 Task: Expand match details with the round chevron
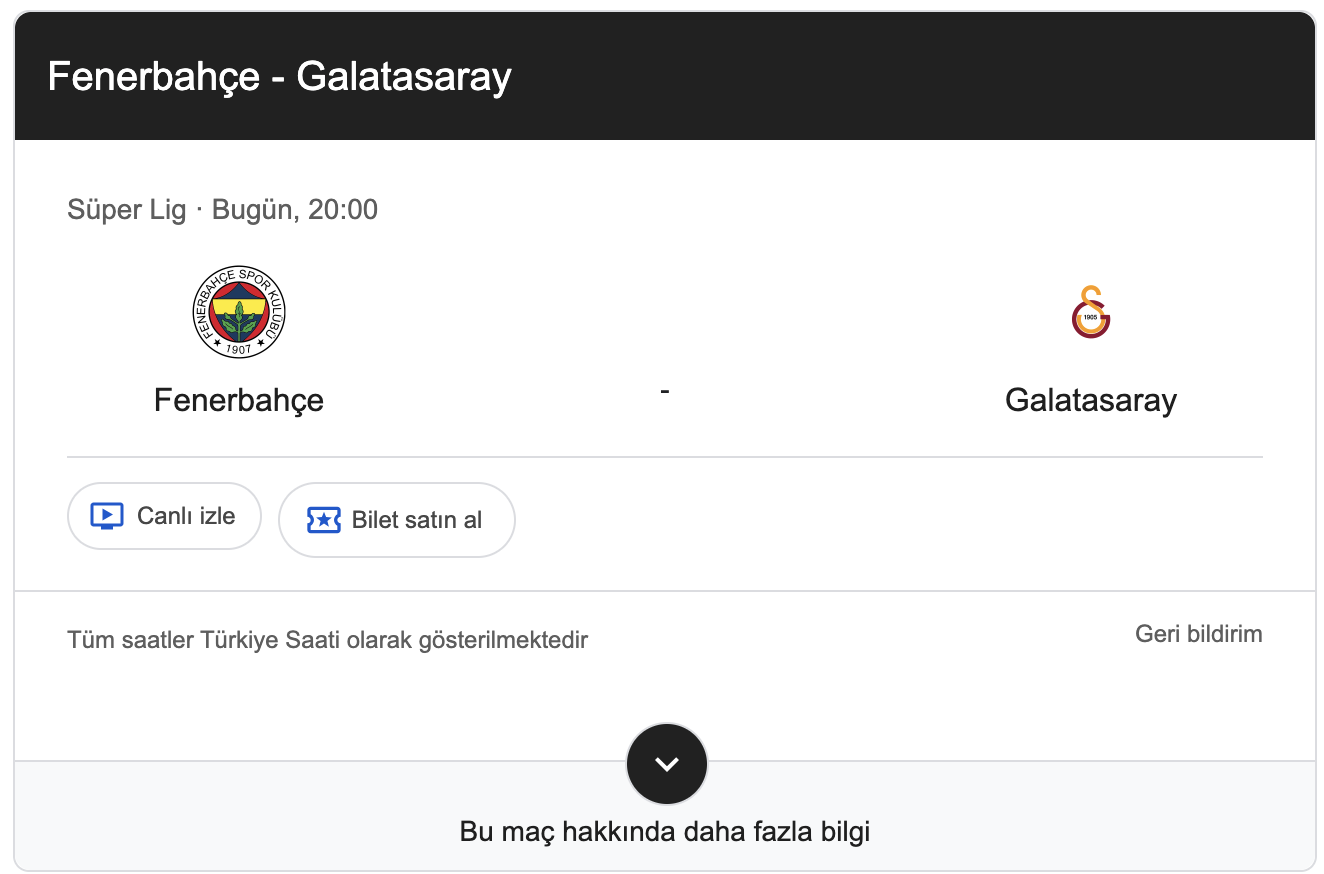point(666,764)
